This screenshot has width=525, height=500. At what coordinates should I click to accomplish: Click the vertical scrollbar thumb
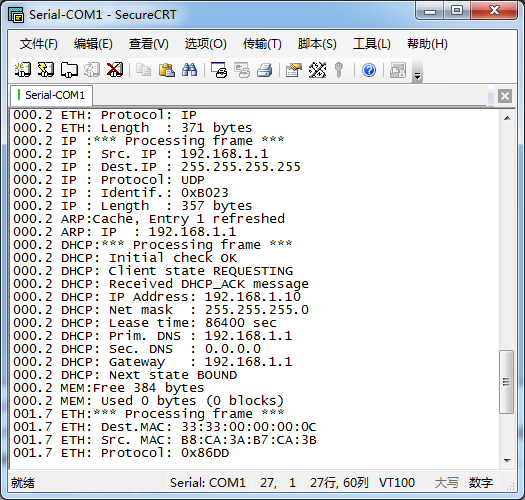pyautogui.click(x=506, y=382)
